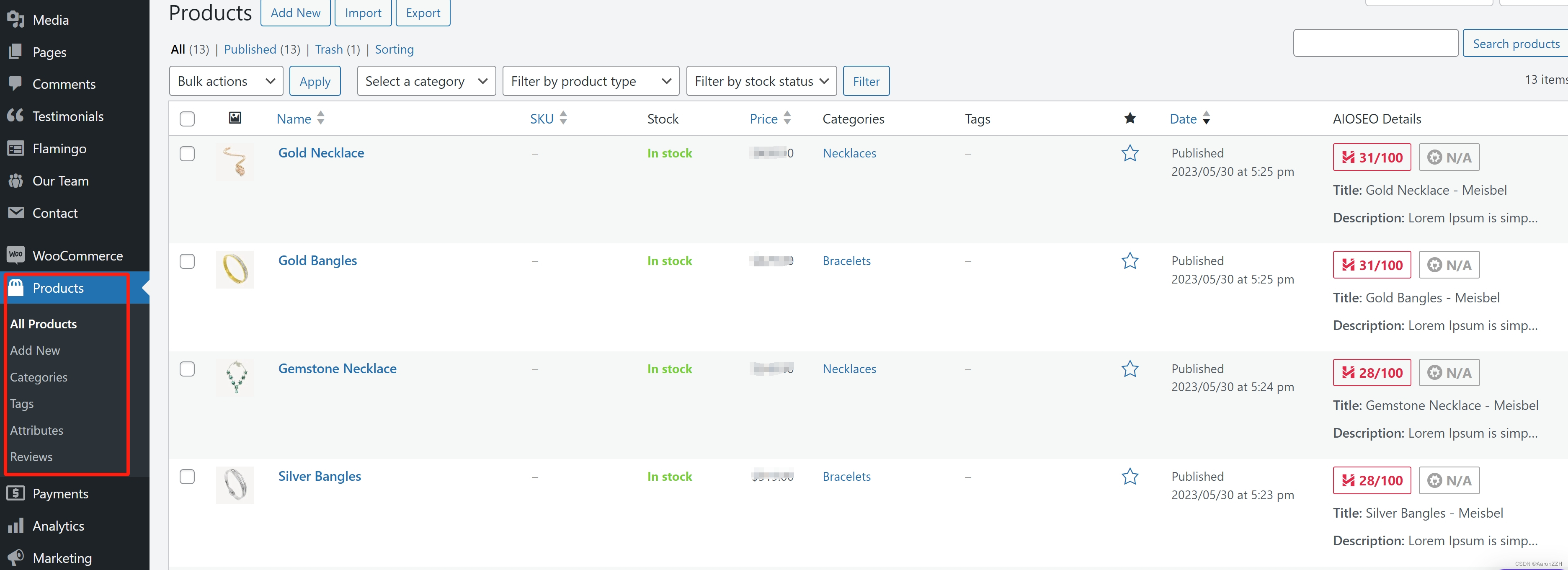The image size is (1568, 570).
Task: Open the Testimonials sidebar item
Action: (x=67, y=116)
